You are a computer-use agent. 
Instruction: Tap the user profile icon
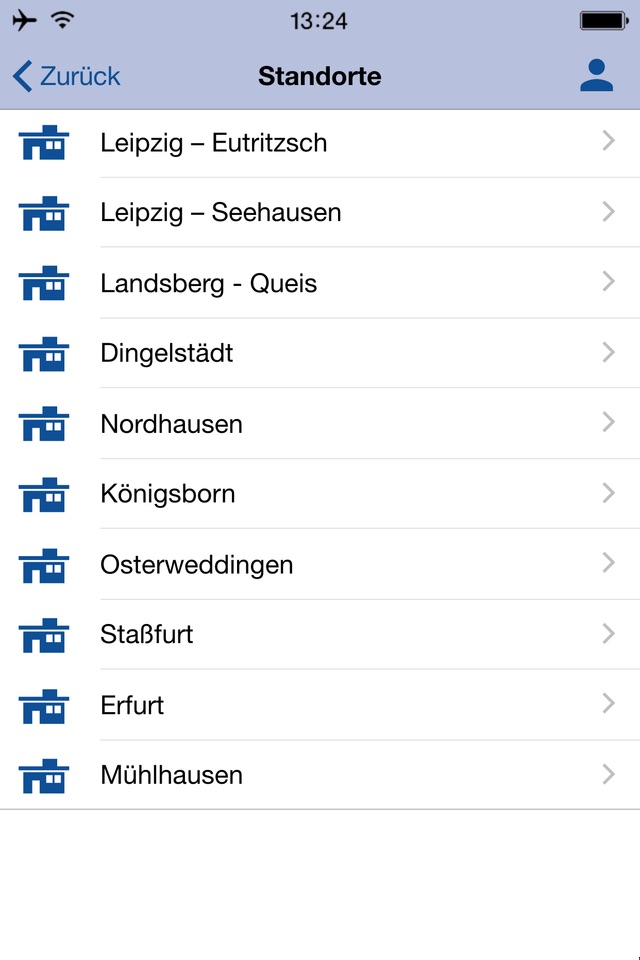(597, 76)
